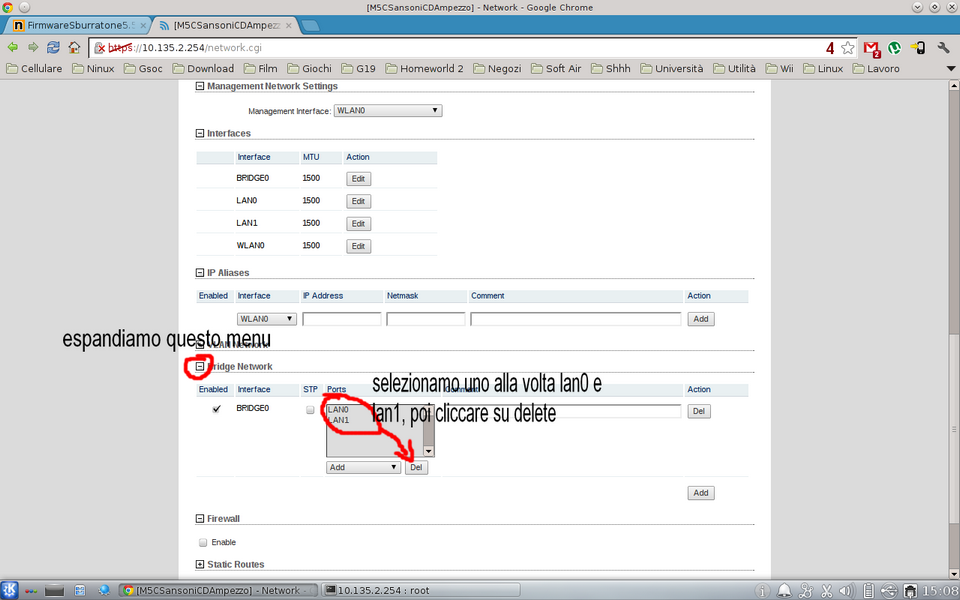This screenshot has height=600, width=960.
Task: Enable STP for BRIDGE0
Action: click(x=311, y=410)
